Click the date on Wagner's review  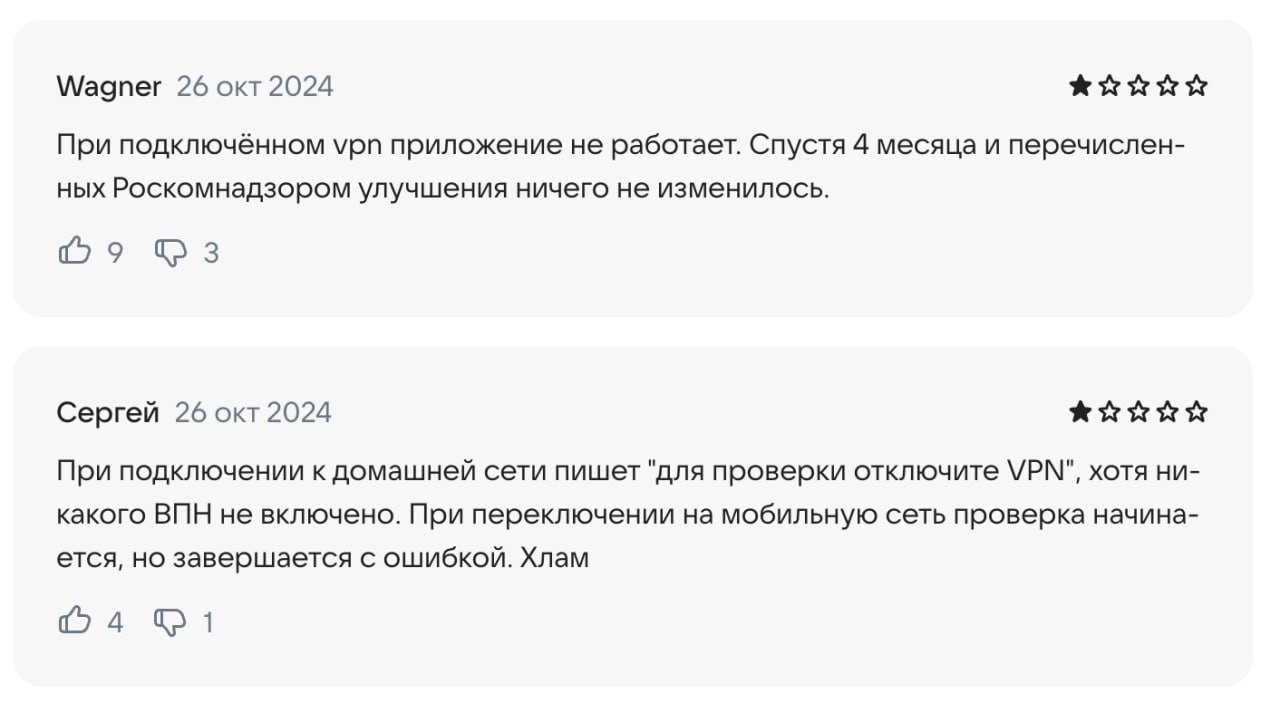pyautogui.click(x=255, y=87)
